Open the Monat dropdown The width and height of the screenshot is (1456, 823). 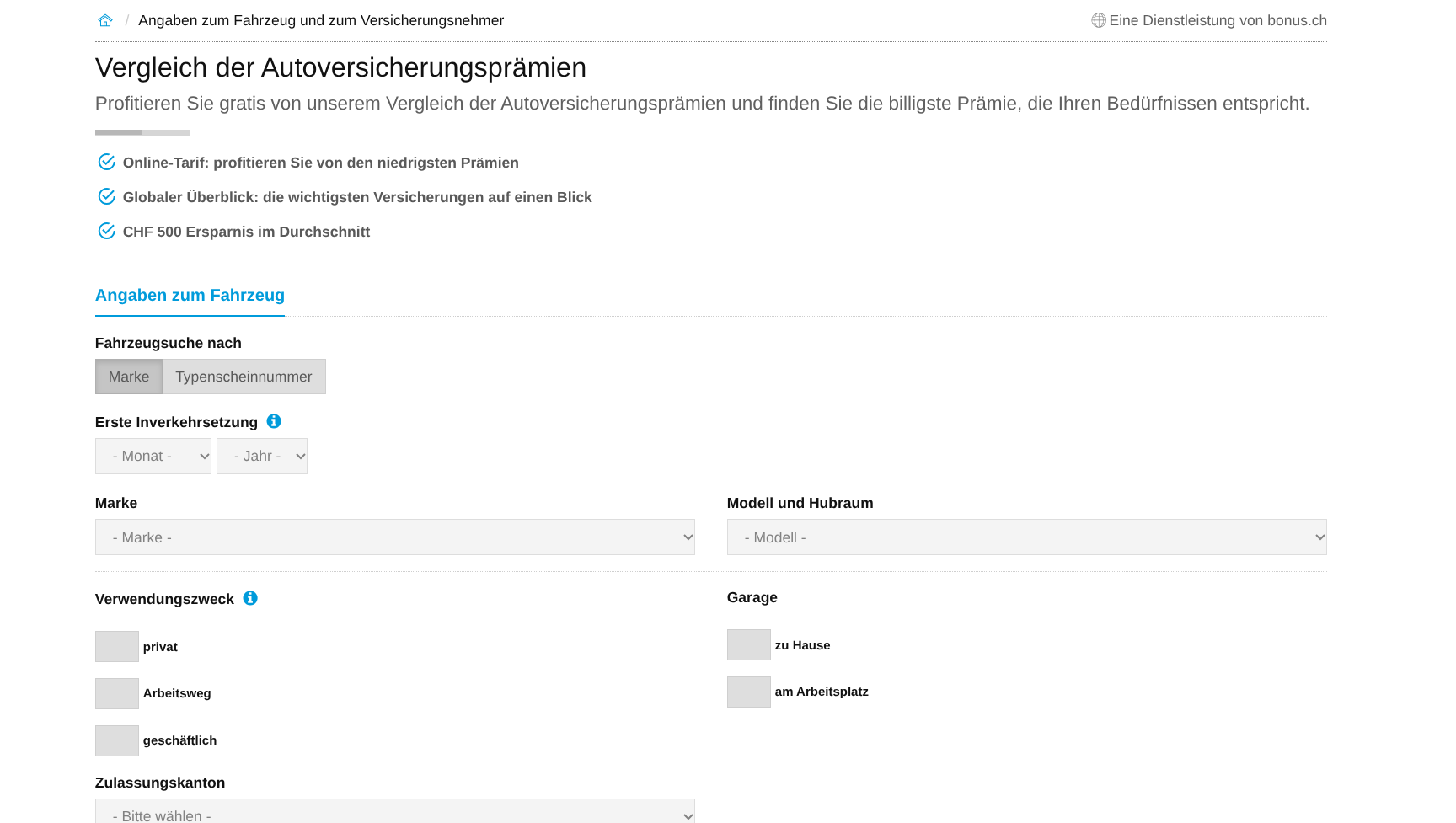click(153, 456)
